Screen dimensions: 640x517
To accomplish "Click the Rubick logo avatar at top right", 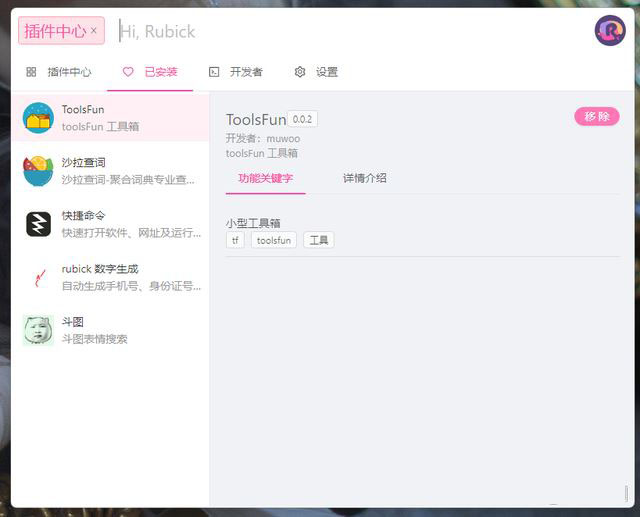I will [609, 31].
